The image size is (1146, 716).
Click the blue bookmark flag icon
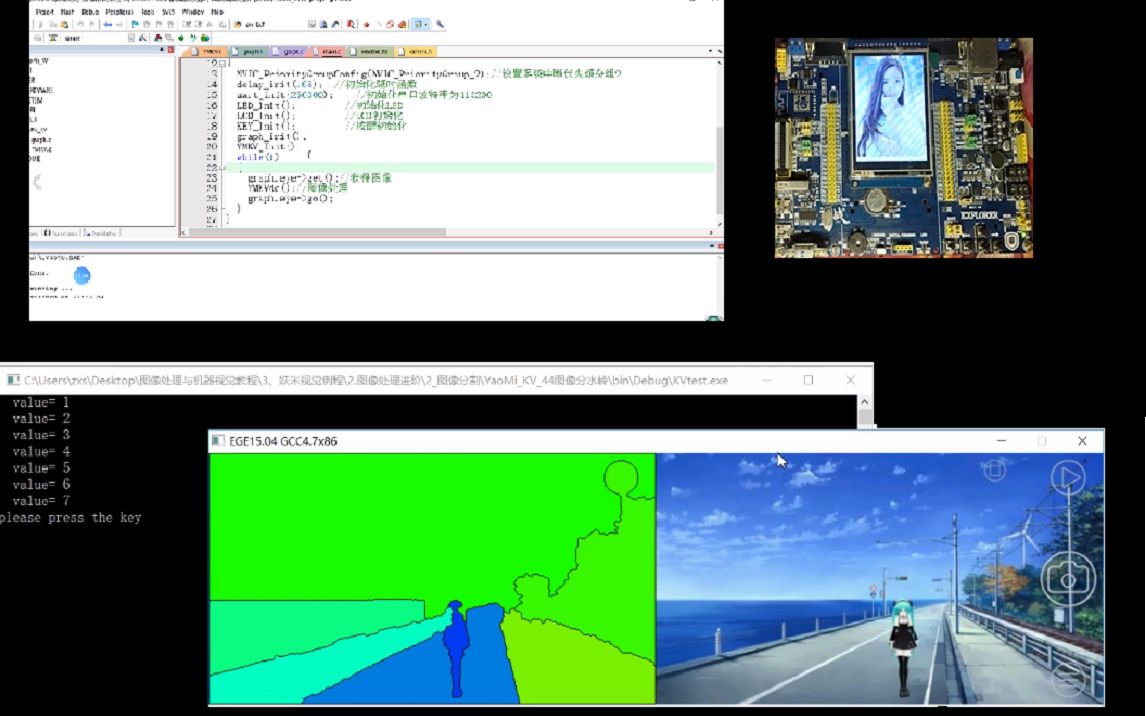[134, 24]
